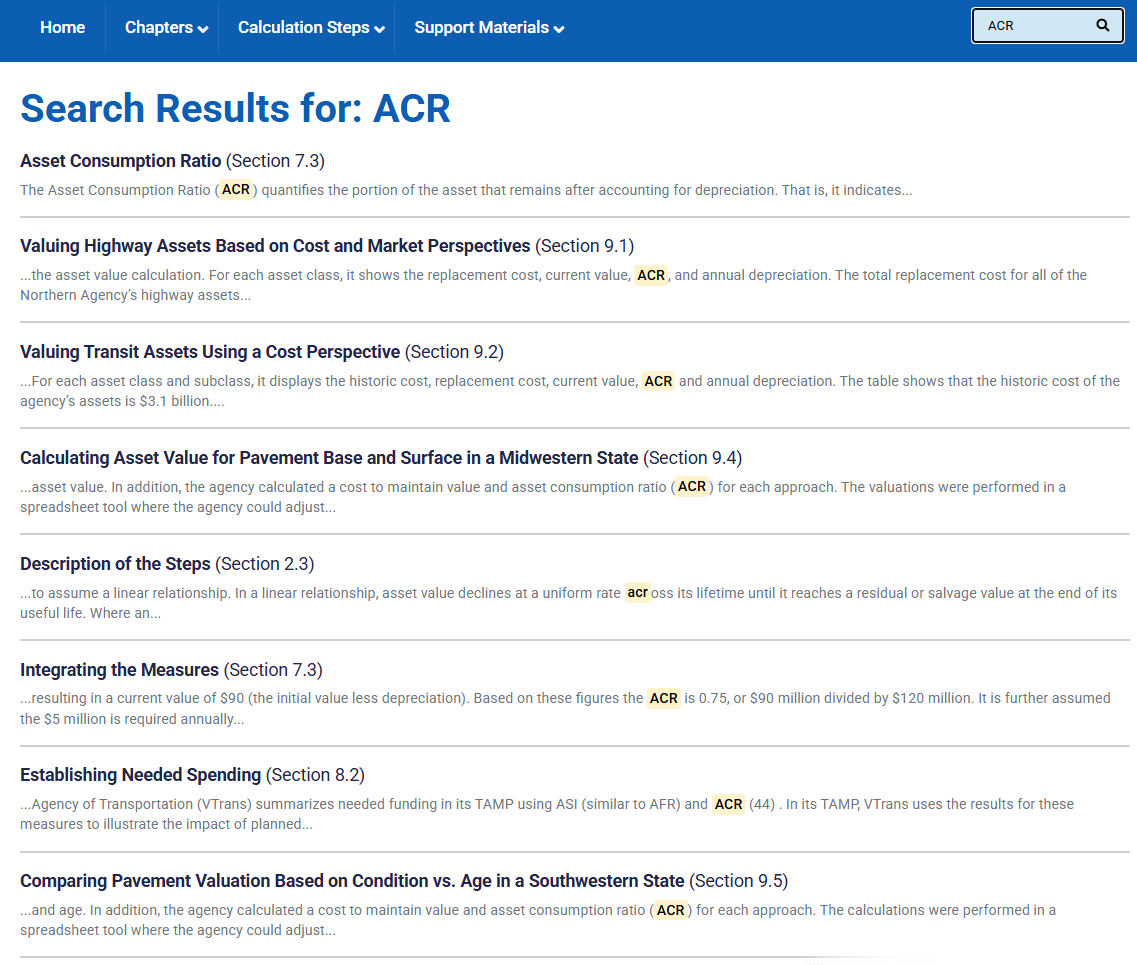Click the search magnifier icon
1137x965 pixels.
(x=1102, y=26)
